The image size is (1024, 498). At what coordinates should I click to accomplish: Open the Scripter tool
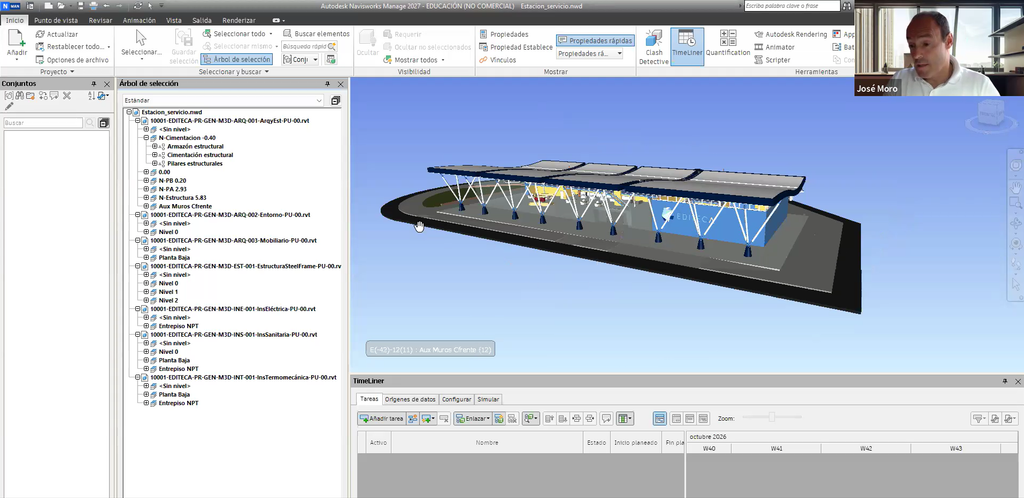(x=773, y=59)
